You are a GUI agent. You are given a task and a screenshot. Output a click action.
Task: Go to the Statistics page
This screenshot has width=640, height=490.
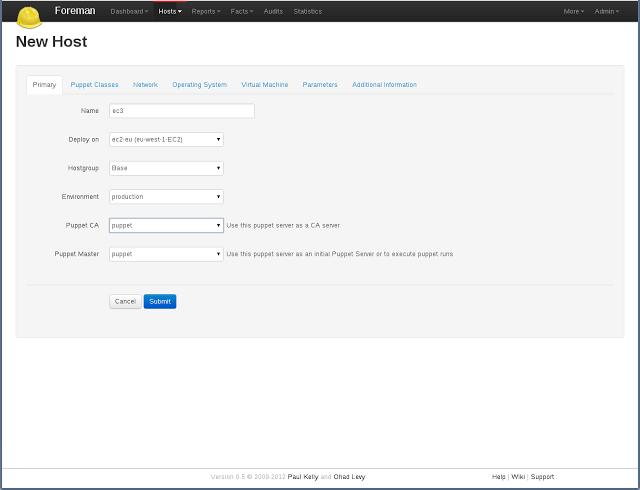(307, 11)
